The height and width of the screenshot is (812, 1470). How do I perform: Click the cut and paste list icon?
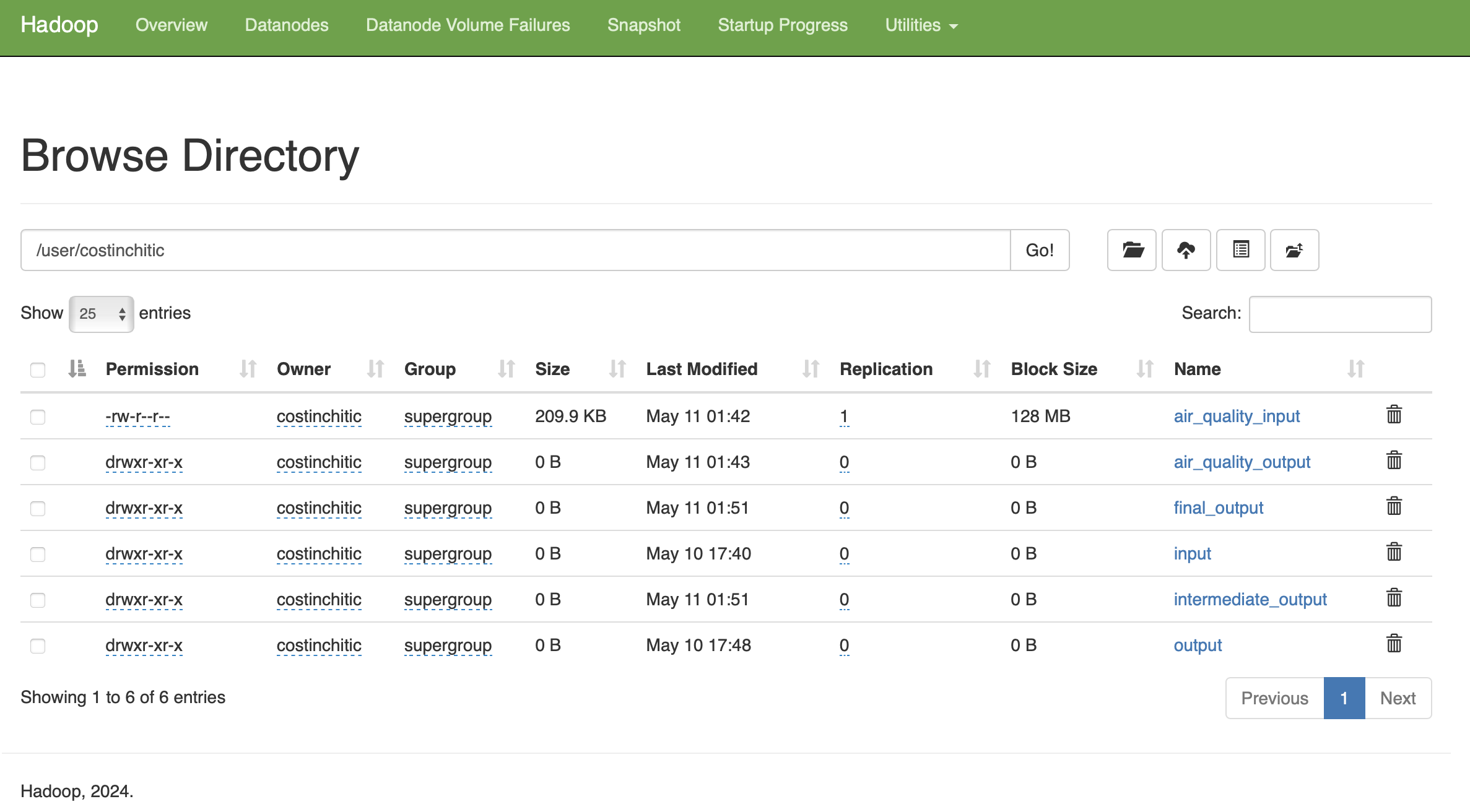(x=1241, y=250)
